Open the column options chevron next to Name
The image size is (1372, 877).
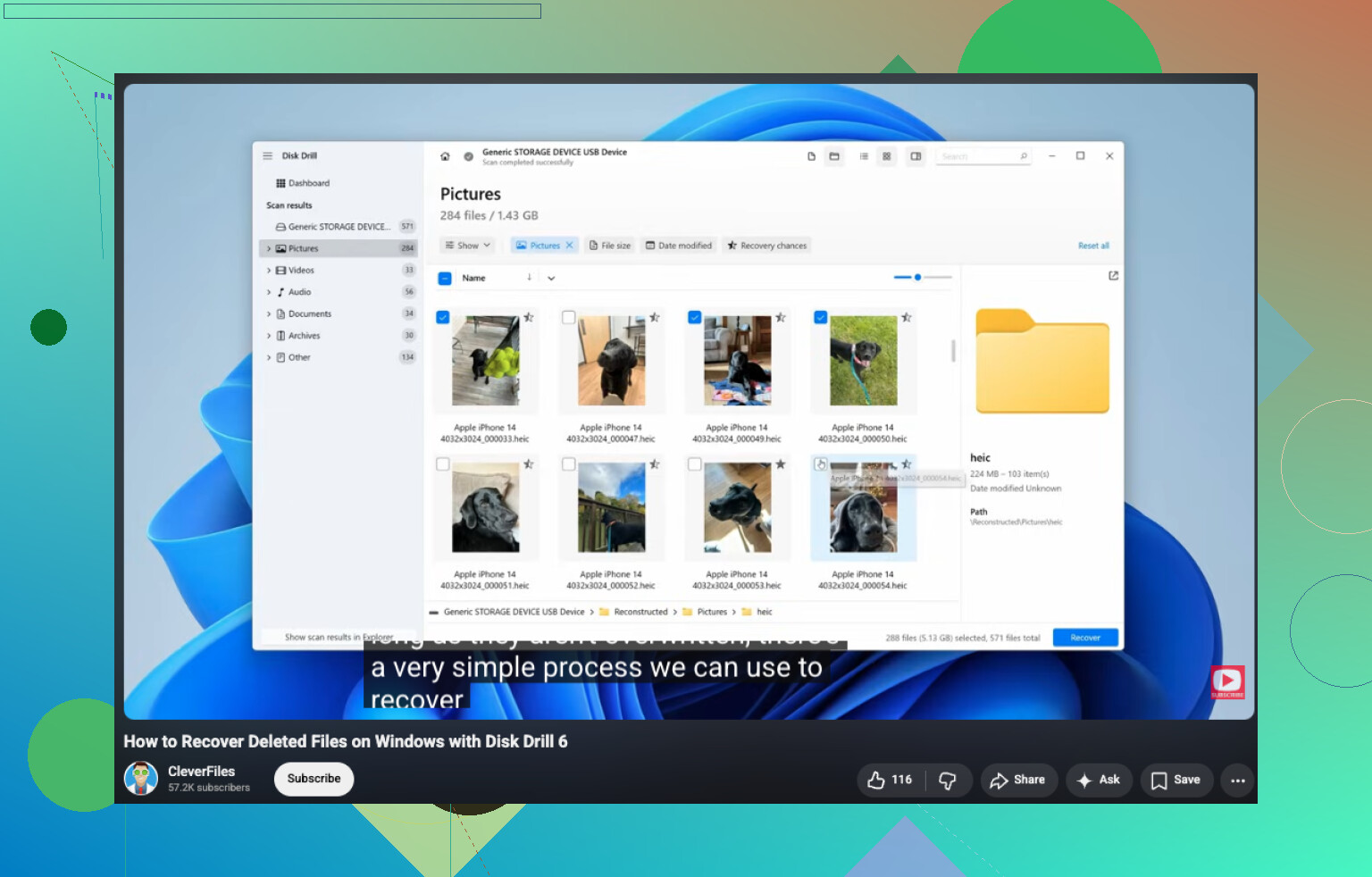pos(551,279)
